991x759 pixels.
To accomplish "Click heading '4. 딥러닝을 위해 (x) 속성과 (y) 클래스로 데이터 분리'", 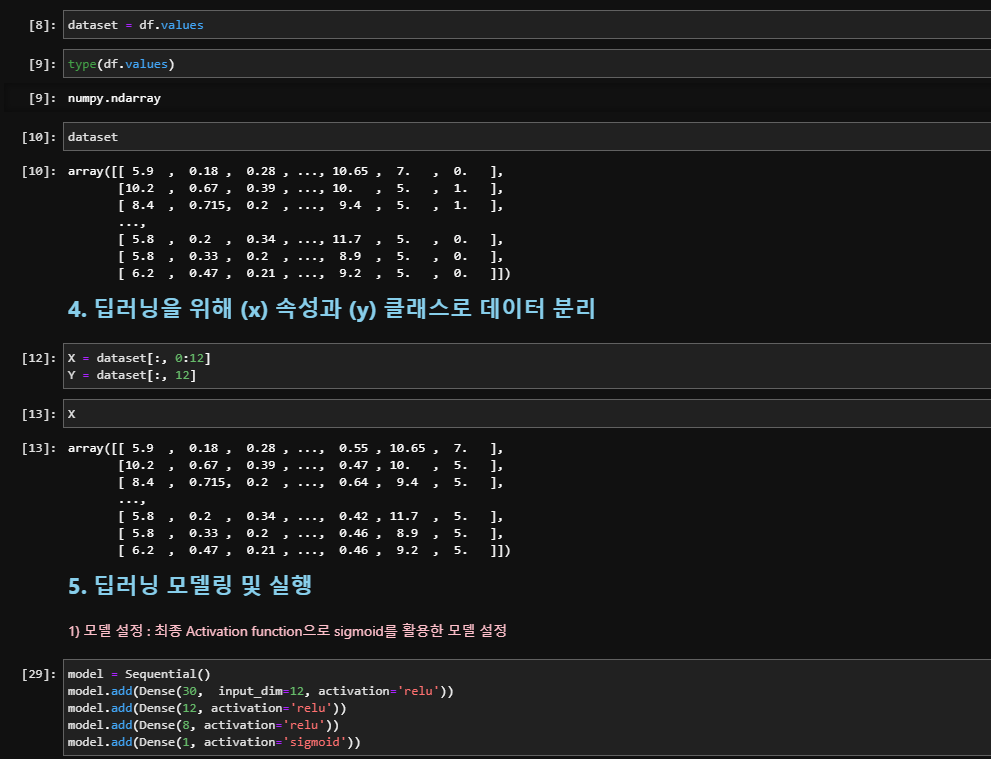I will [331, 309].
